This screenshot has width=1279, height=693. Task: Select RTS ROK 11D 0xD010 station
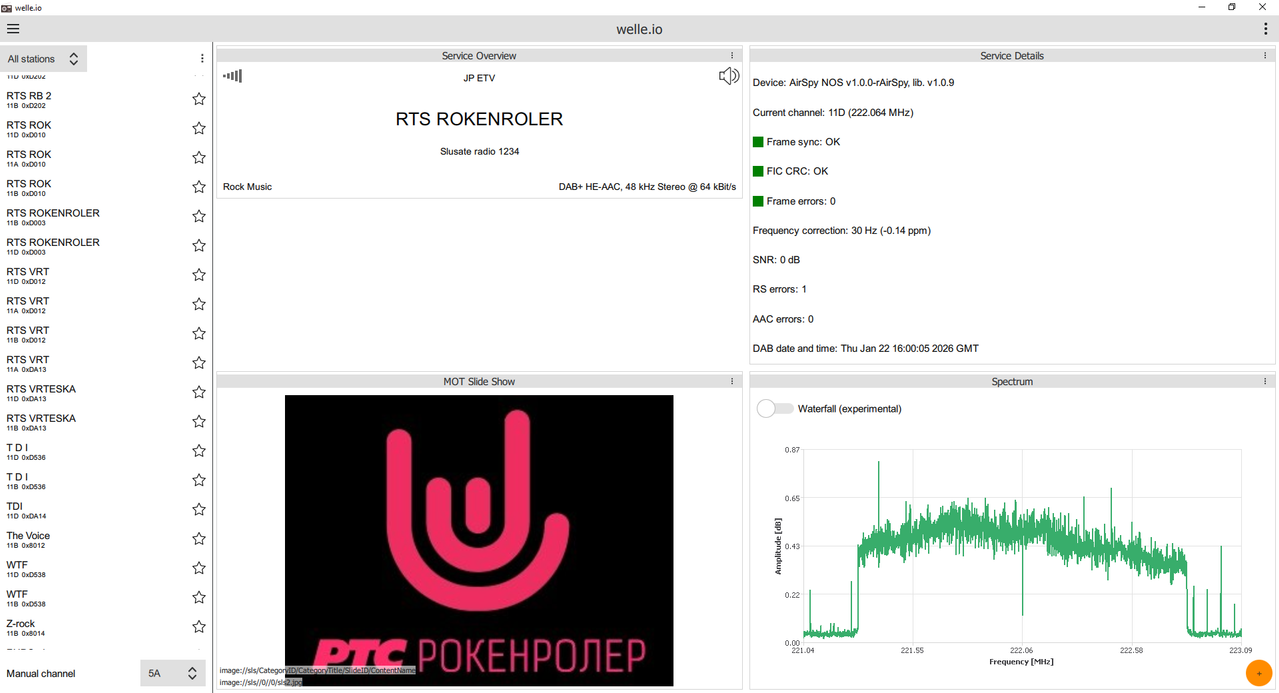pyautogui.click(x=95, y=128)
